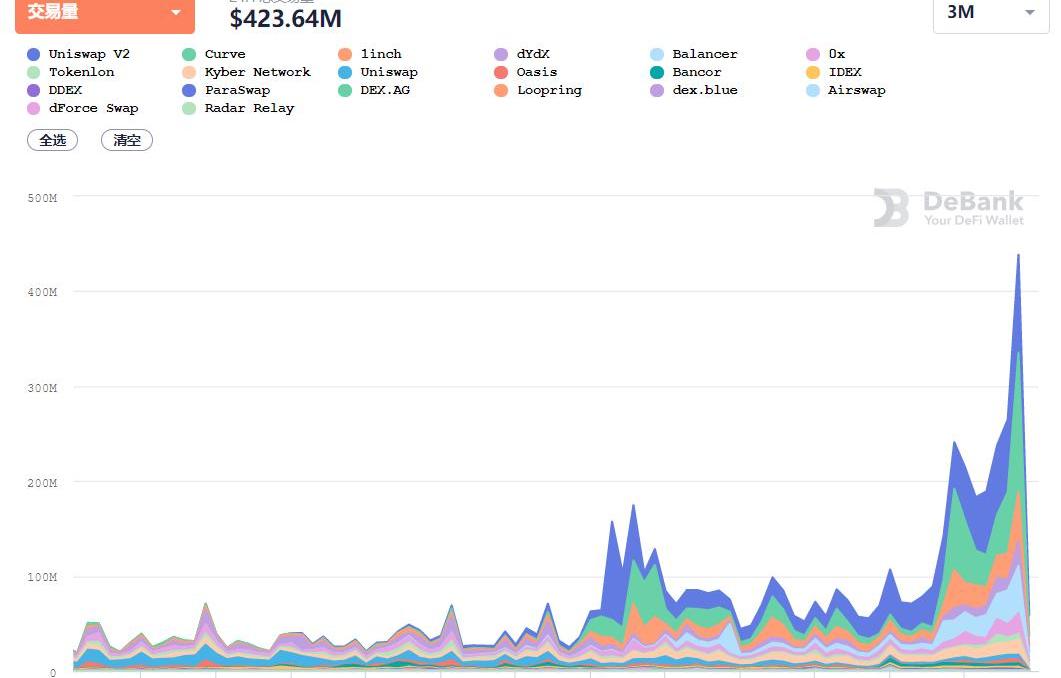The width and height of the screenshot is (1061, 678).
Task: Hide the Kyber Network series
Action: [257, 72]
